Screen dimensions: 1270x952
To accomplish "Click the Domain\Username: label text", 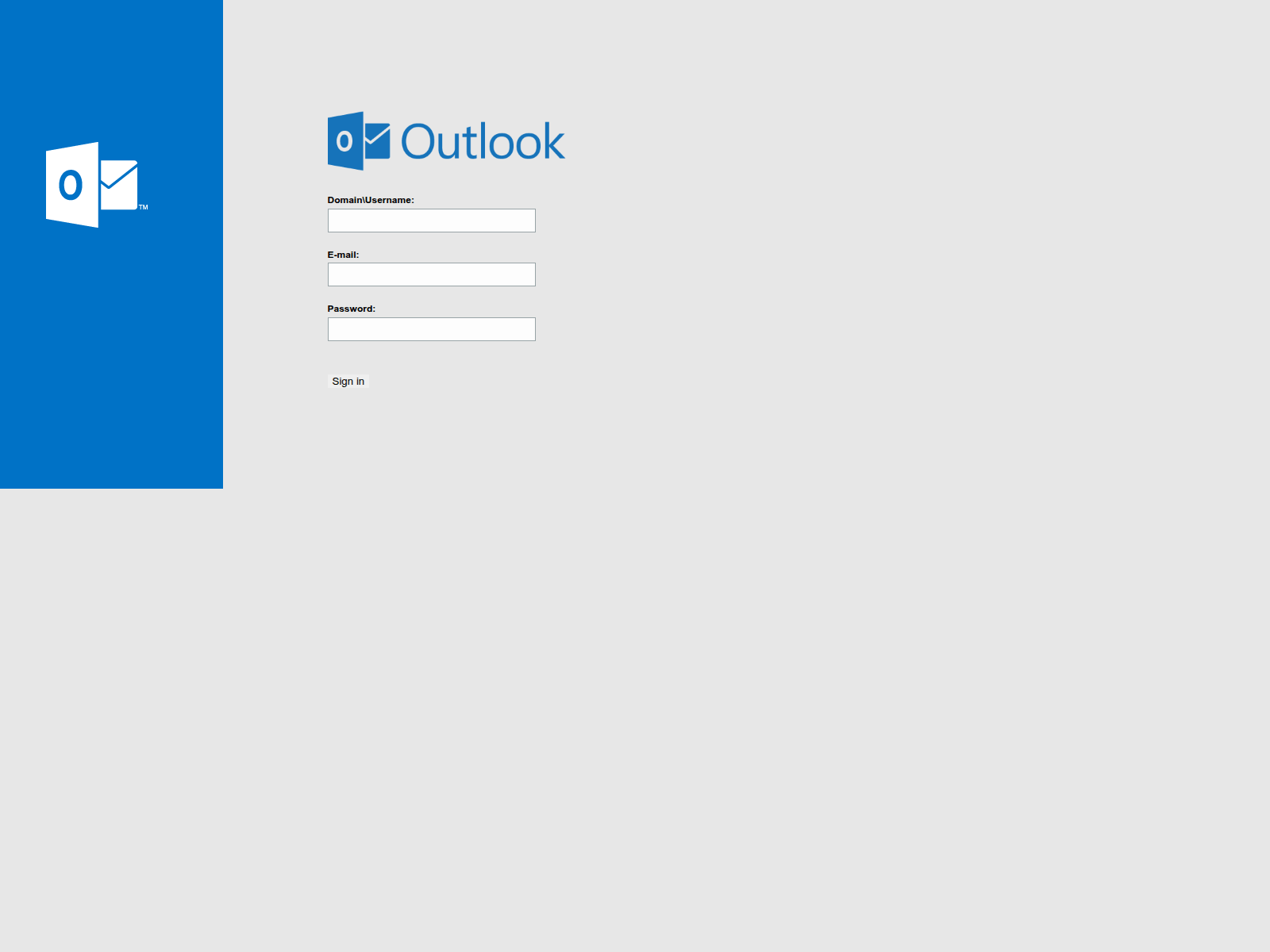I will [x=371, y=200].
